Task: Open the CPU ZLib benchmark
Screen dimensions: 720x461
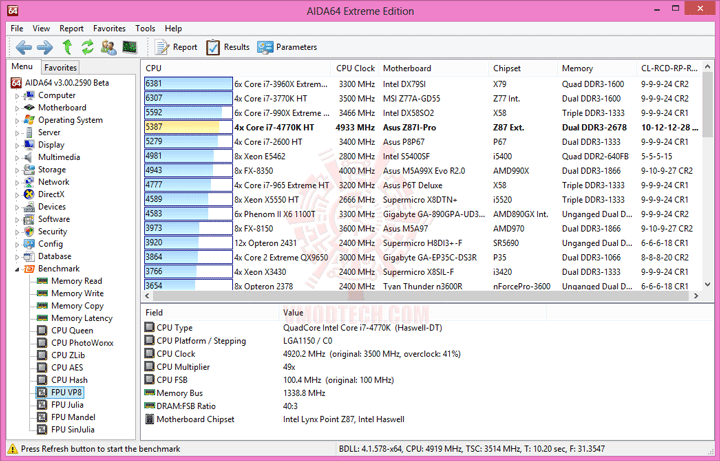Action: pyautogui.click(x=68, y=355)
